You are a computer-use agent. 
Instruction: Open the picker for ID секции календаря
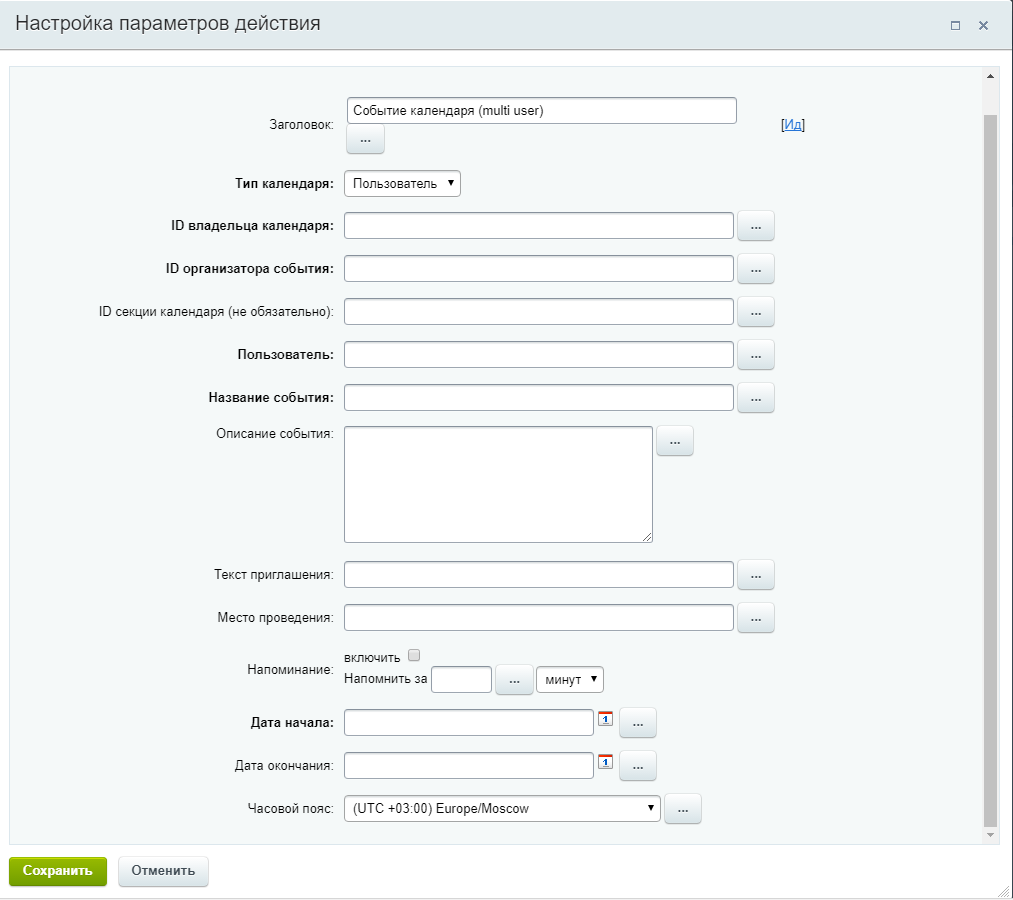tap(755, 311)
